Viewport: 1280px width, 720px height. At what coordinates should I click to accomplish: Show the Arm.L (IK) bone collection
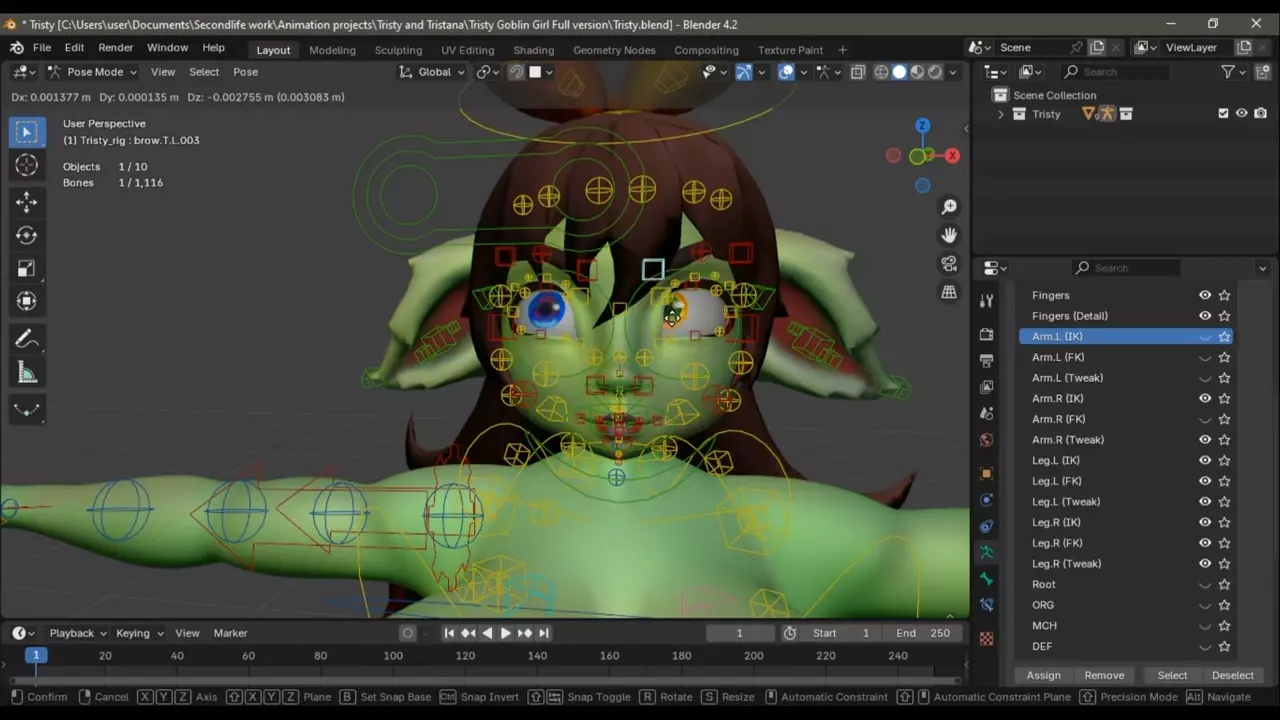click(x=1205, y=337)
